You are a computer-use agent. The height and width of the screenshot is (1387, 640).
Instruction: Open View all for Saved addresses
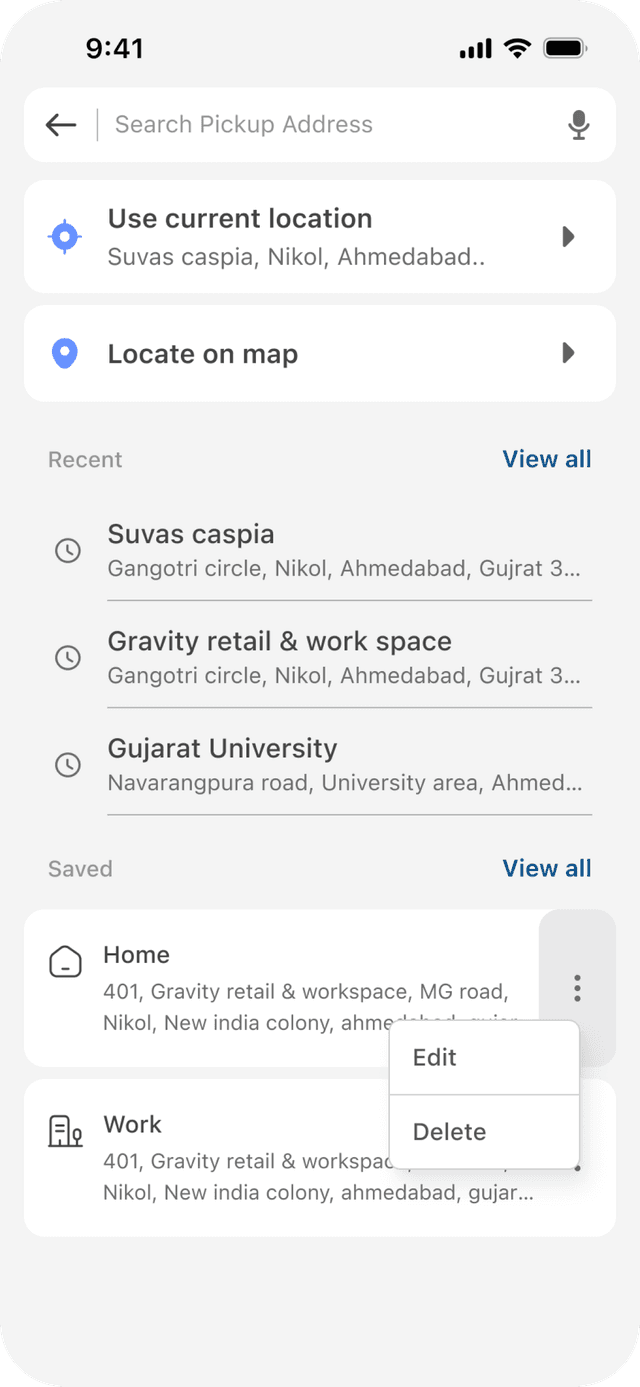pyautogui.click(x=547, y=868)
